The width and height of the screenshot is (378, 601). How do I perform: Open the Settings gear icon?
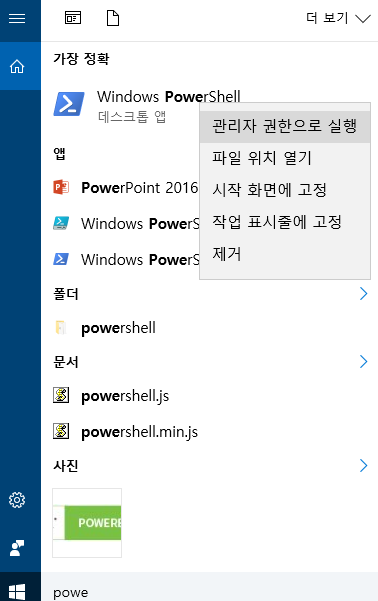point(17,500)
